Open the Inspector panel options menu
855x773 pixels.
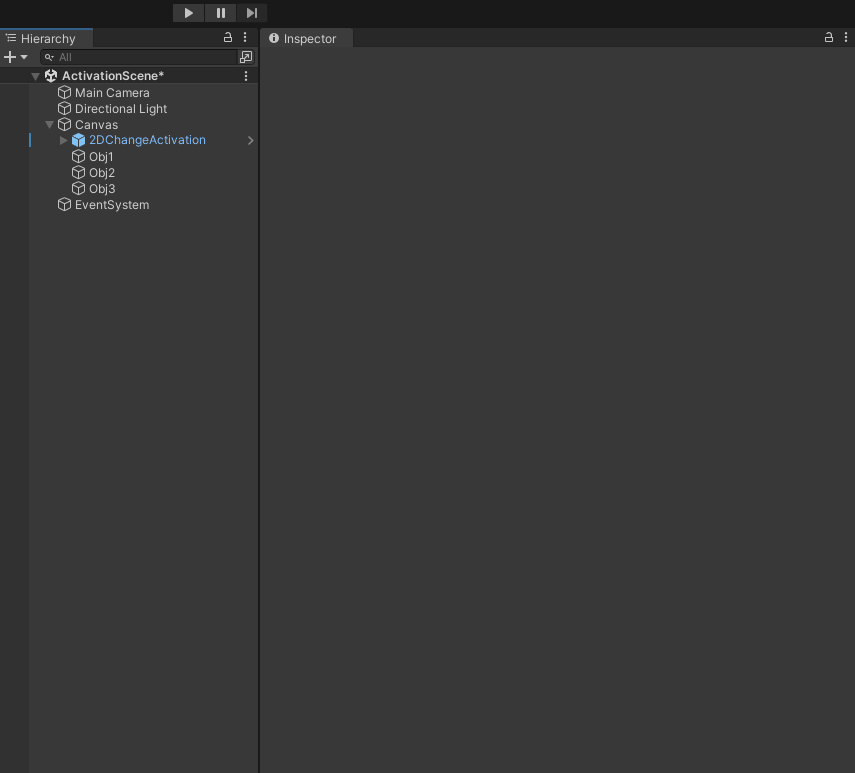[x=845, y=38]
